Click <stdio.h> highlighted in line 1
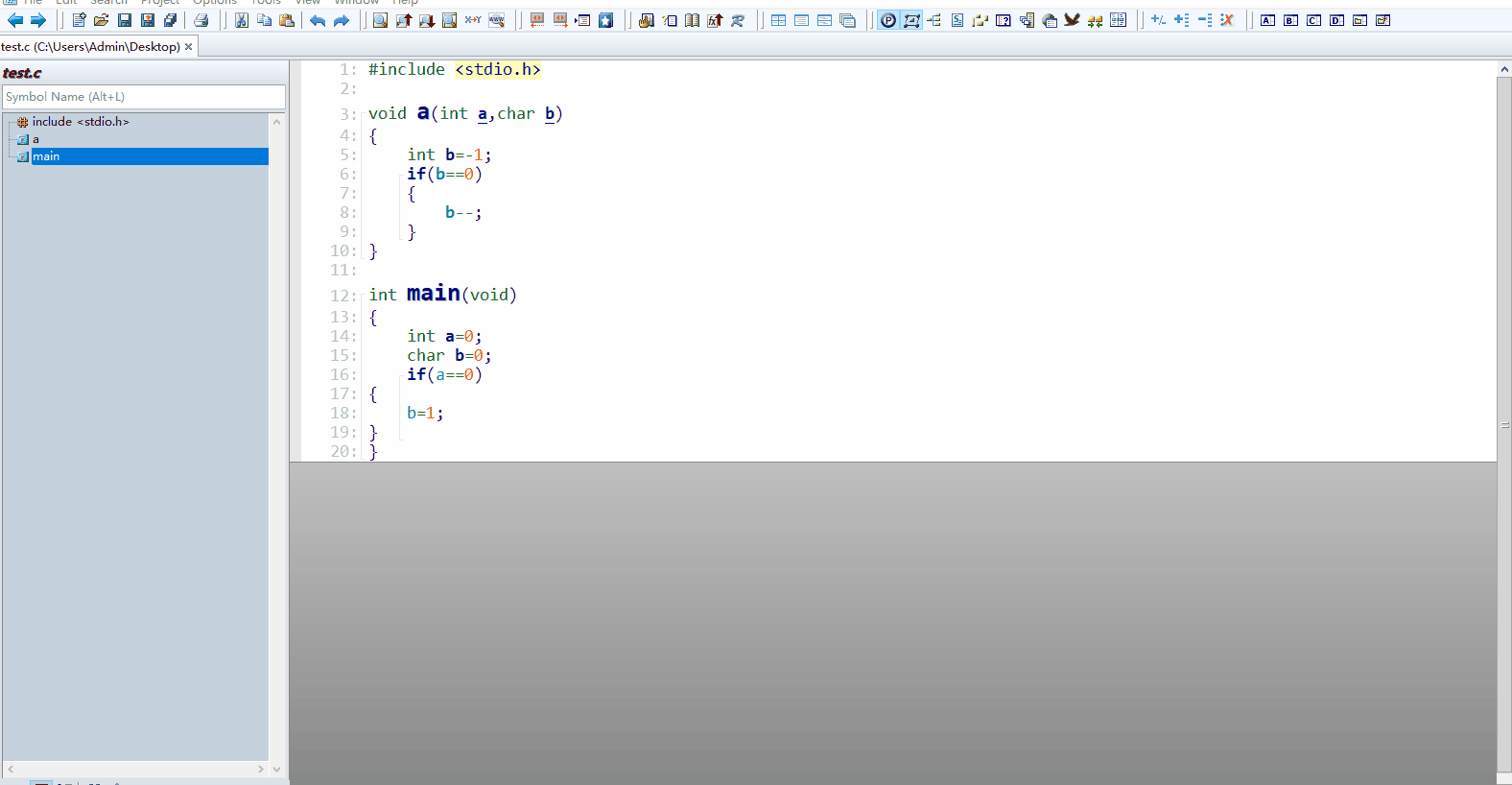 tap(498, 69)
